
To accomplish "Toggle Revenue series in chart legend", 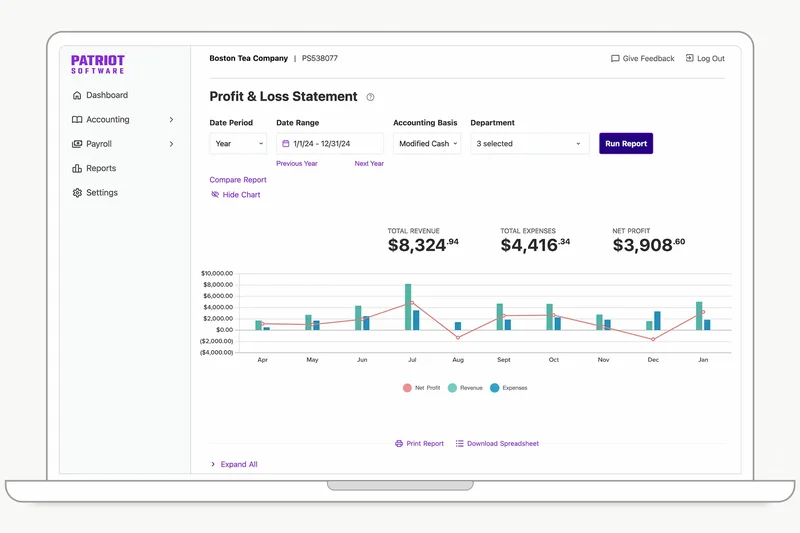I will click(465, 388).
